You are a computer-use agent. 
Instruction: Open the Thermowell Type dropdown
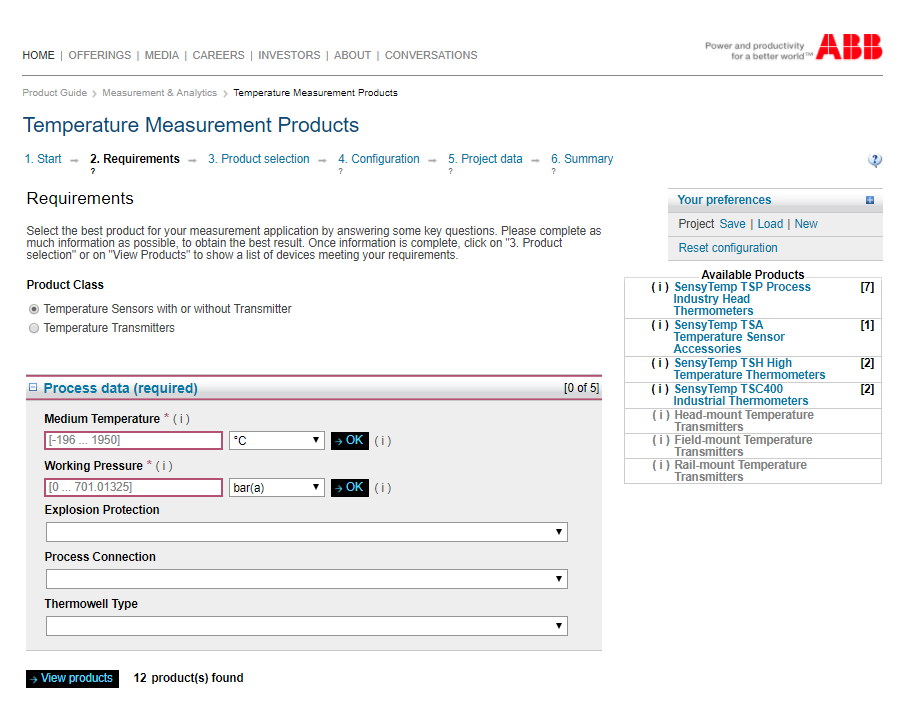[x=307, y=626]
